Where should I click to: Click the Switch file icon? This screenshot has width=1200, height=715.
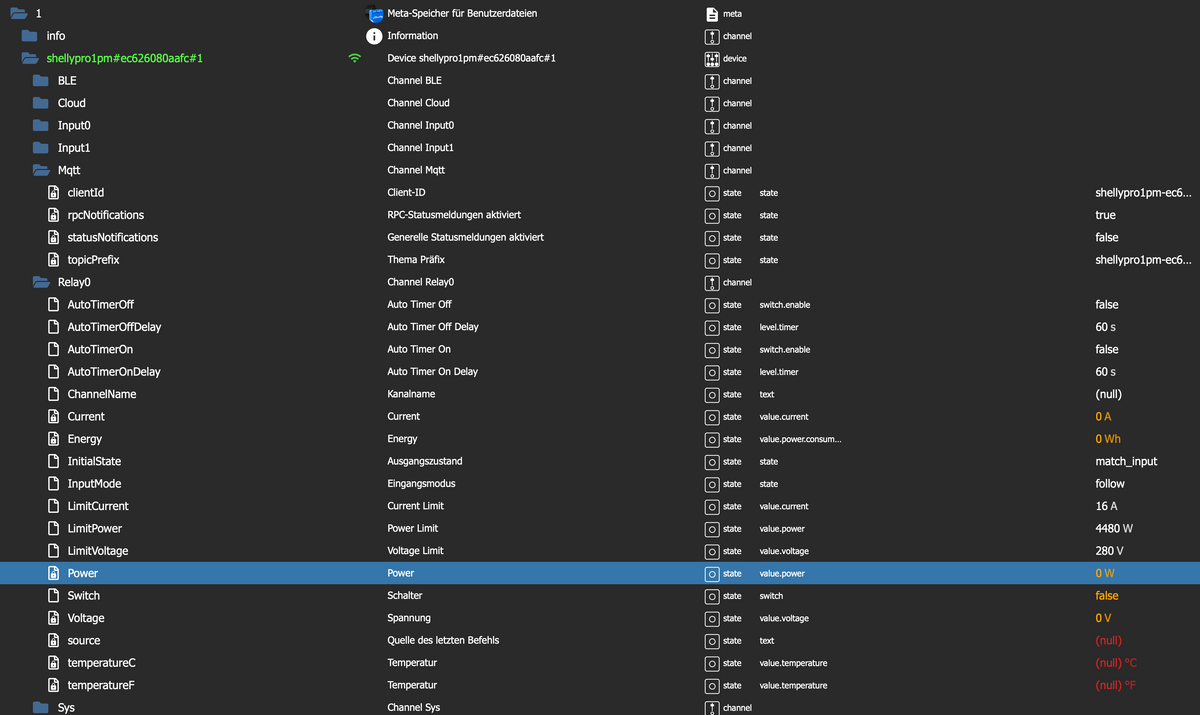pyautogui.click(x=54, y=595)
